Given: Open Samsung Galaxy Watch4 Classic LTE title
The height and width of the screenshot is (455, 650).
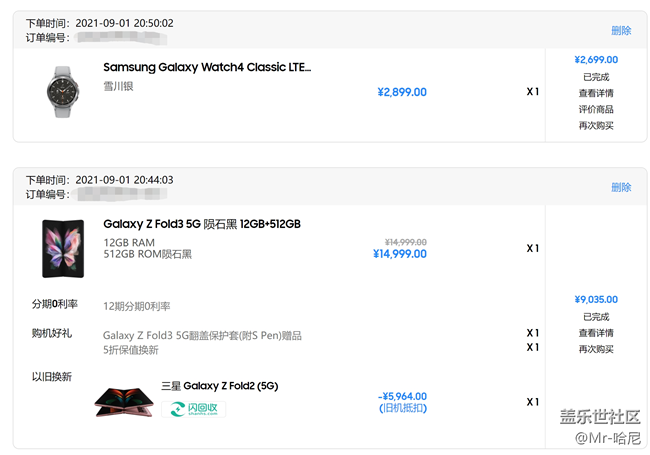Looking at the screenshot, I should click(x=207, y=67).
